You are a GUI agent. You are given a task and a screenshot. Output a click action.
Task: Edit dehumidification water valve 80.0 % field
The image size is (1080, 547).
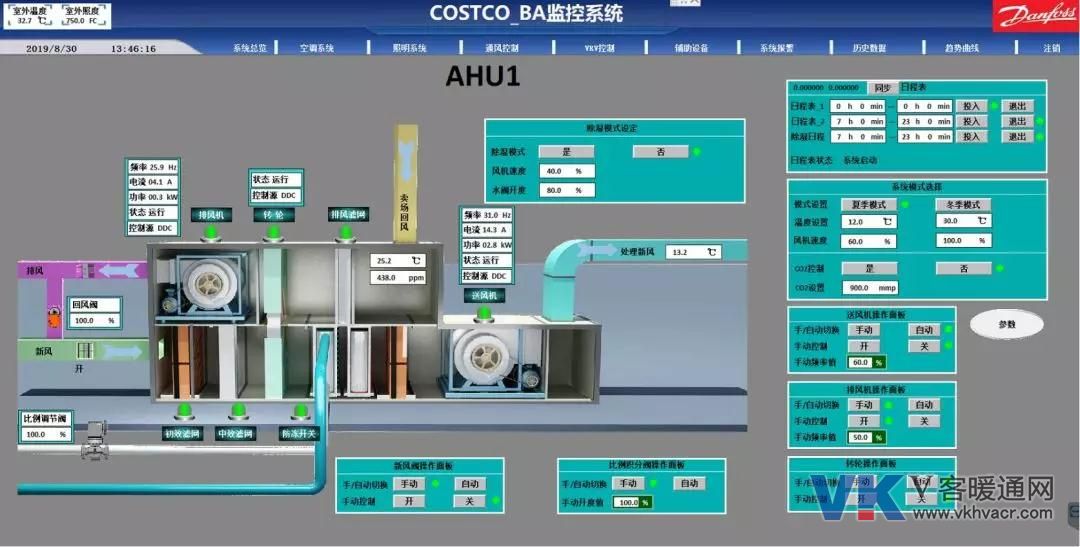point(566,190)
